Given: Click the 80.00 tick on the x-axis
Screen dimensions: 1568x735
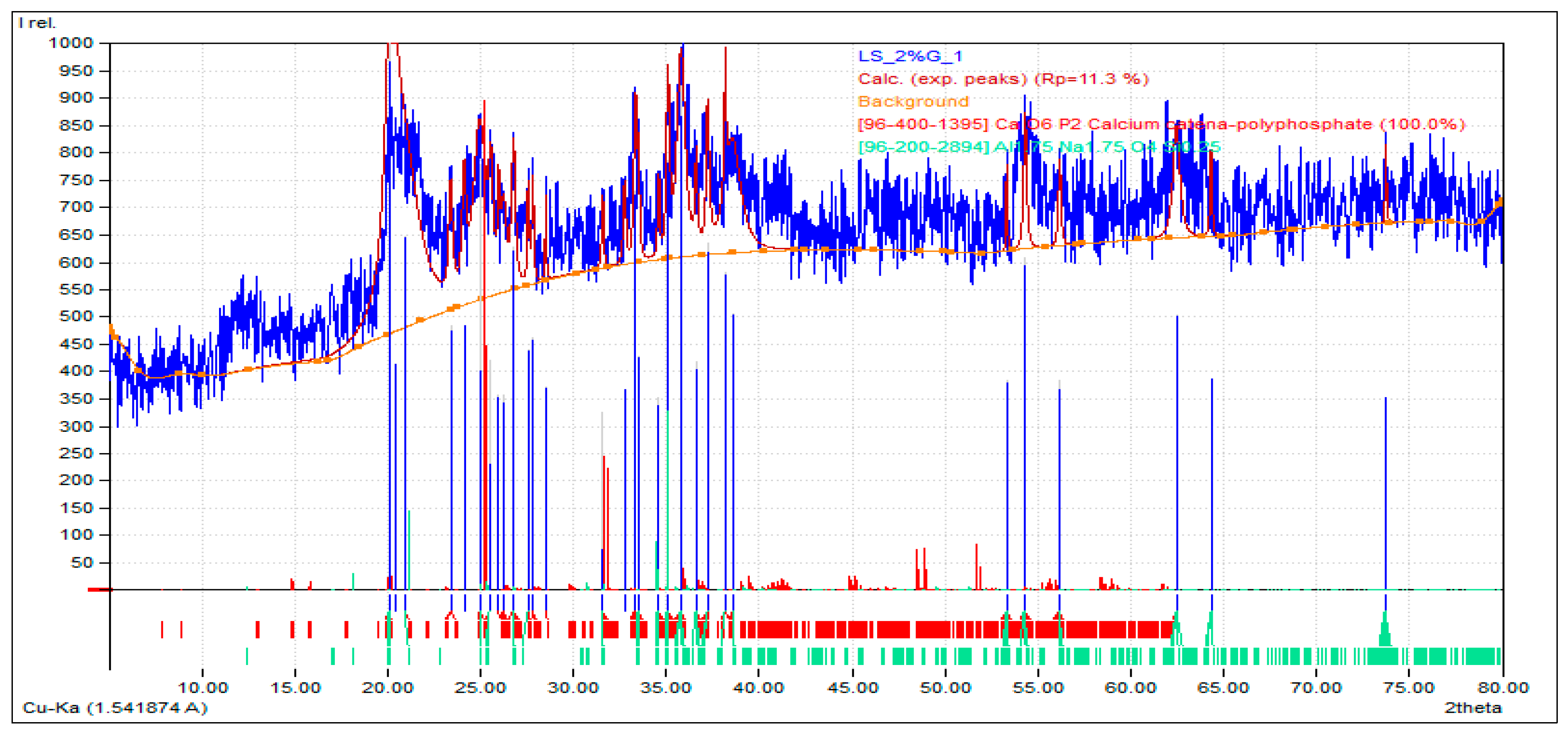Looking at the screenshot, I should 1503,688.
